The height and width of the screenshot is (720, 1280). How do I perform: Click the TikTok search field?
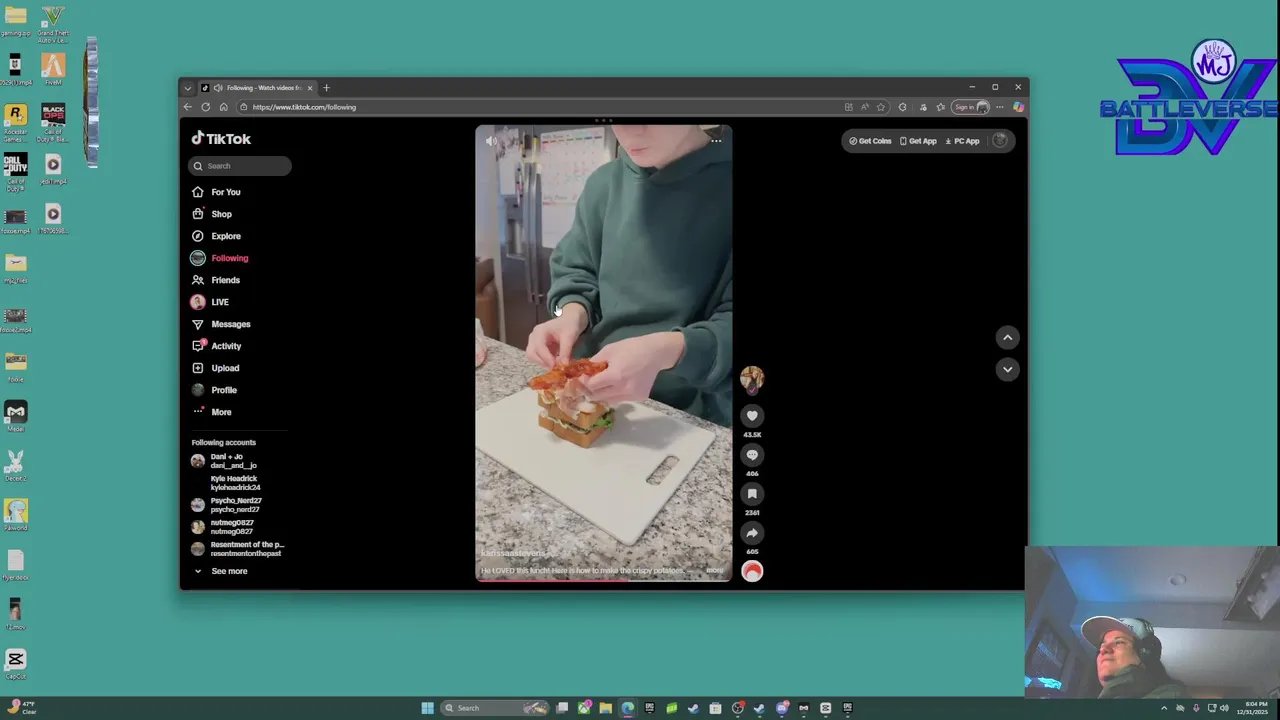(240, 166)
